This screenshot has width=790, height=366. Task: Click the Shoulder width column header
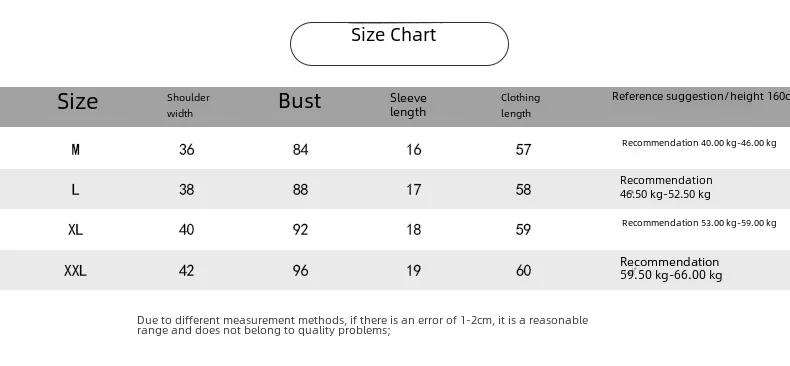188,105
